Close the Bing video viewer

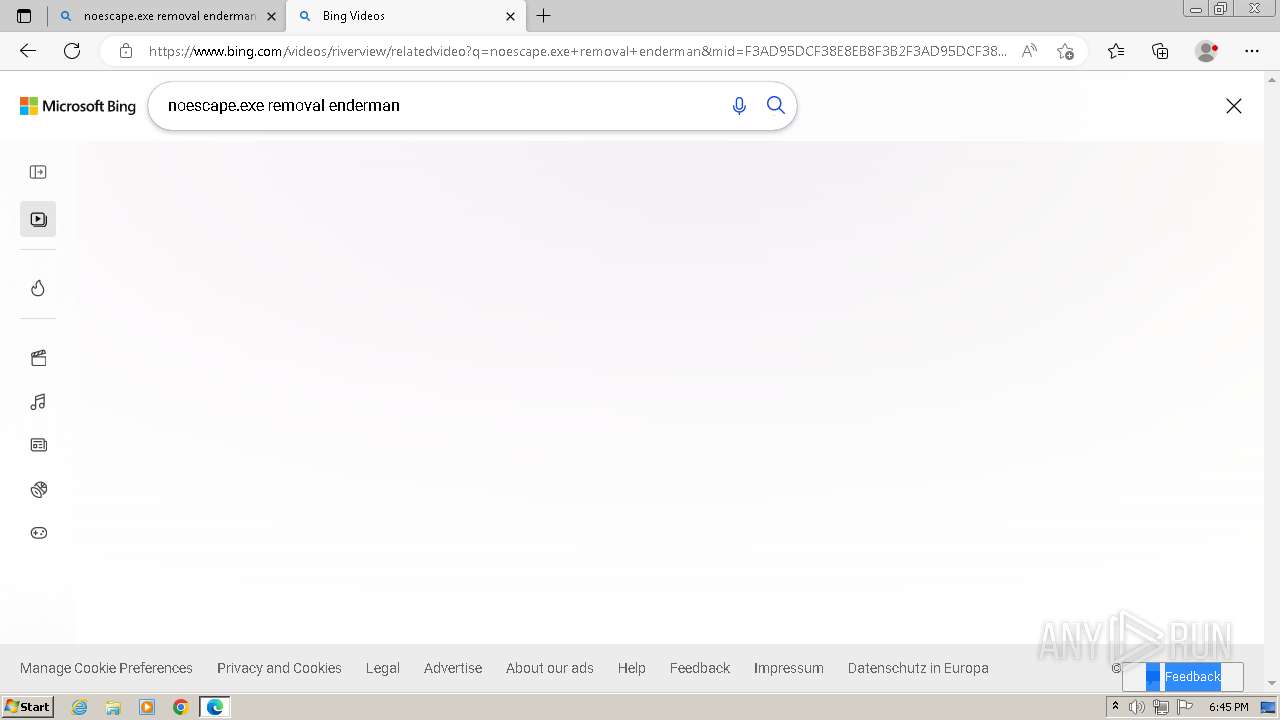pos(1234,106)
